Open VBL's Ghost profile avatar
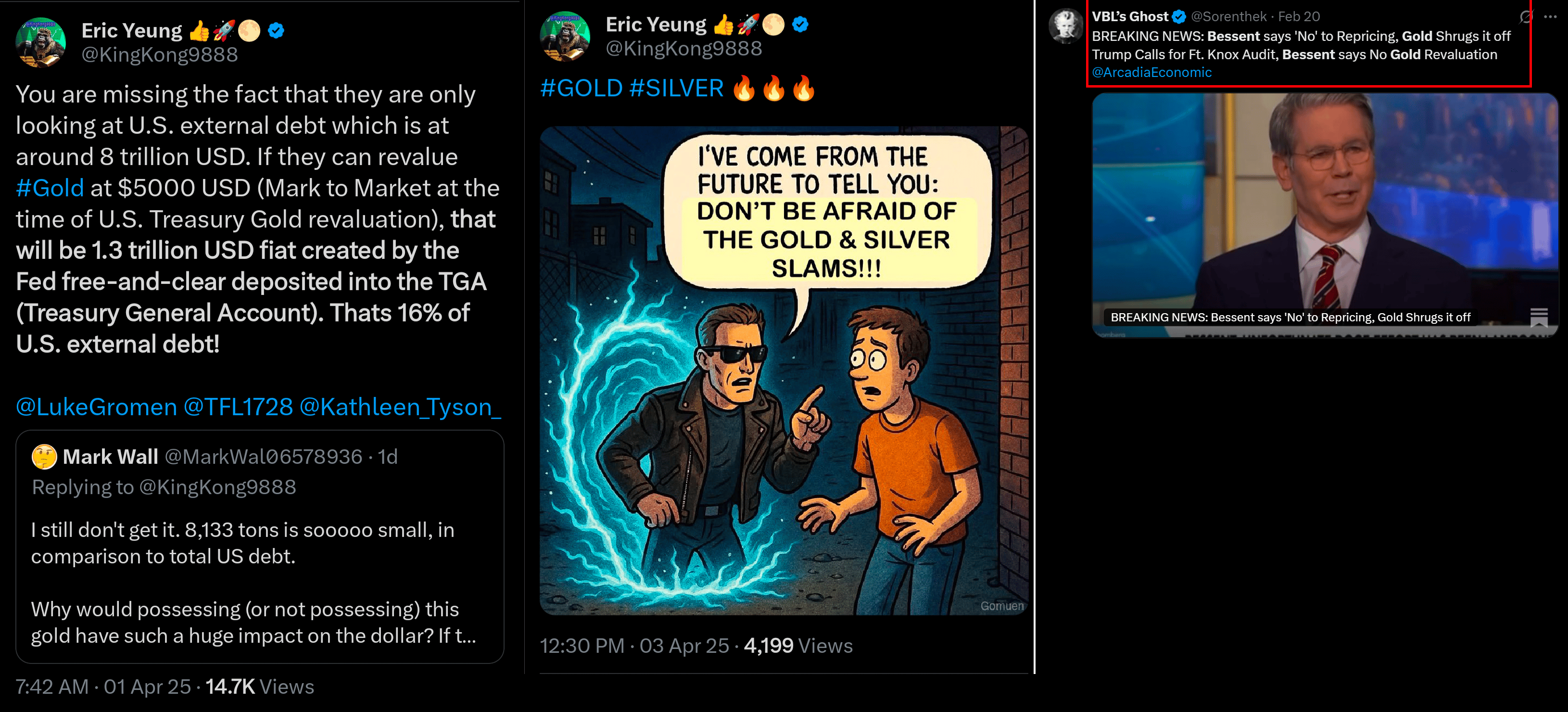1568x712 pixels. pos(1066,26)
